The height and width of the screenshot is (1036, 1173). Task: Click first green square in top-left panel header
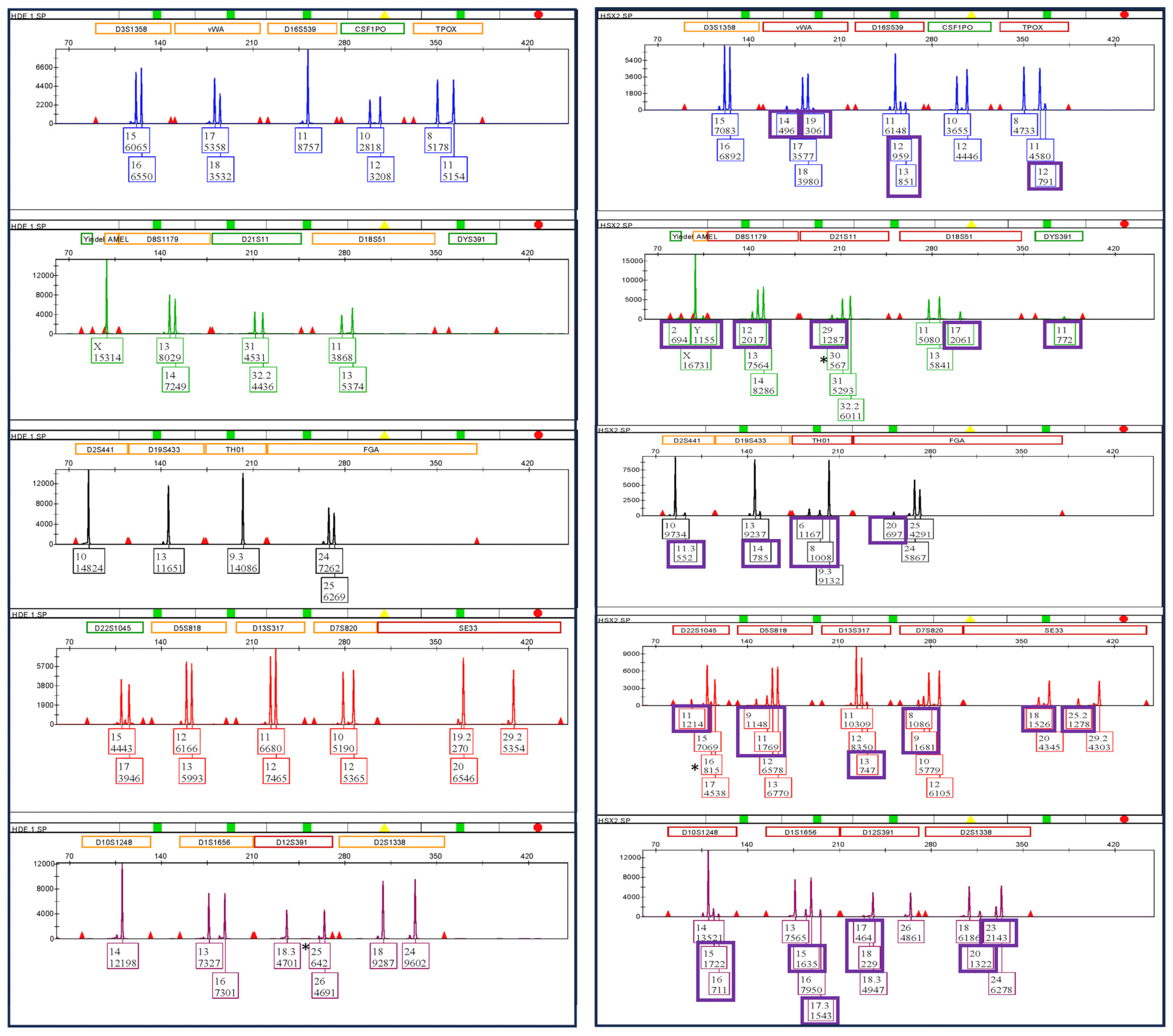point(157,14)
